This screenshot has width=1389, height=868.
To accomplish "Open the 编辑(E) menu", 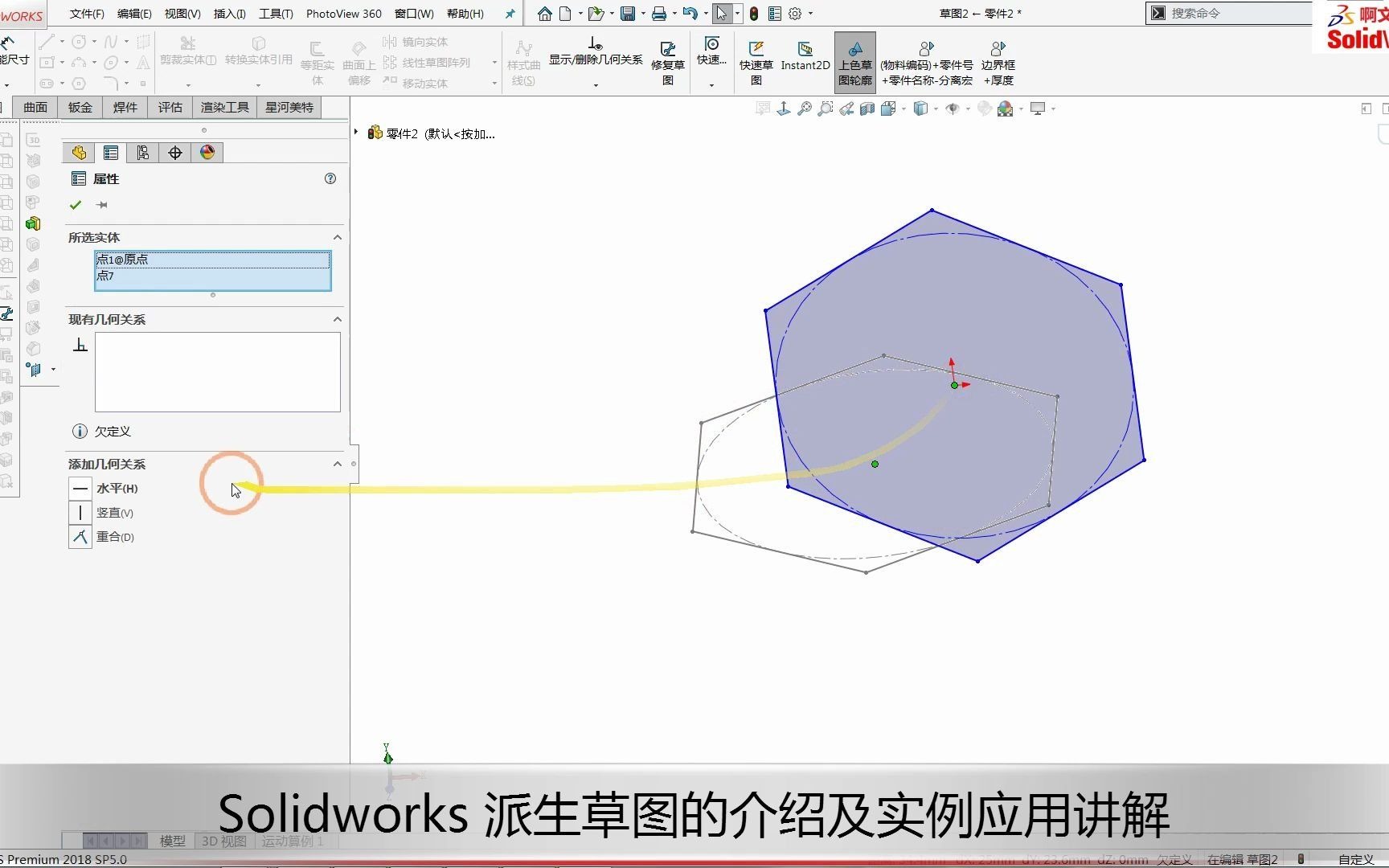I will tap(134, 14).
